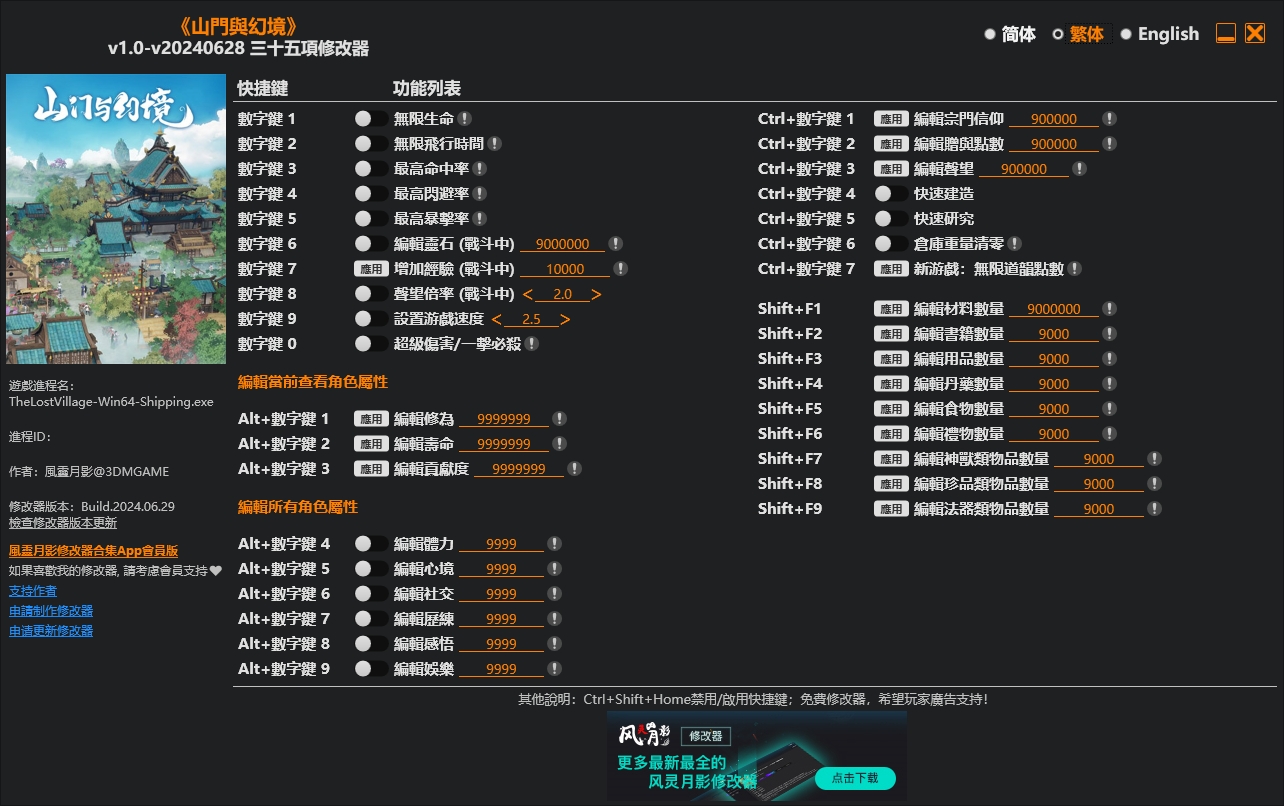
Task: Open 申請更新修改器 link
Action: pyautogui.click(x=51, y=631)
